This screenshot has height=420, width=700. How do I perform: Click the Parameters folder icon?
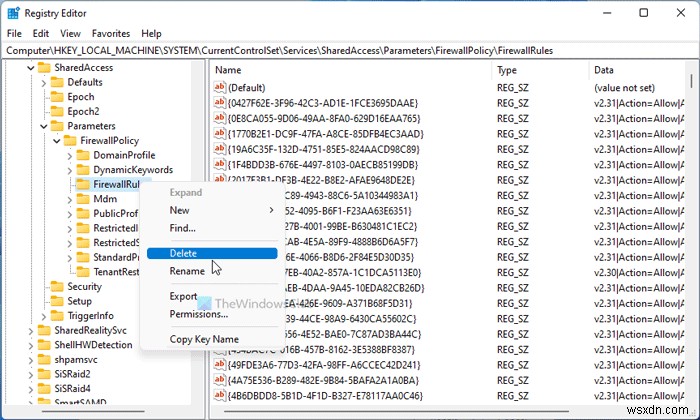pos(57,126)
